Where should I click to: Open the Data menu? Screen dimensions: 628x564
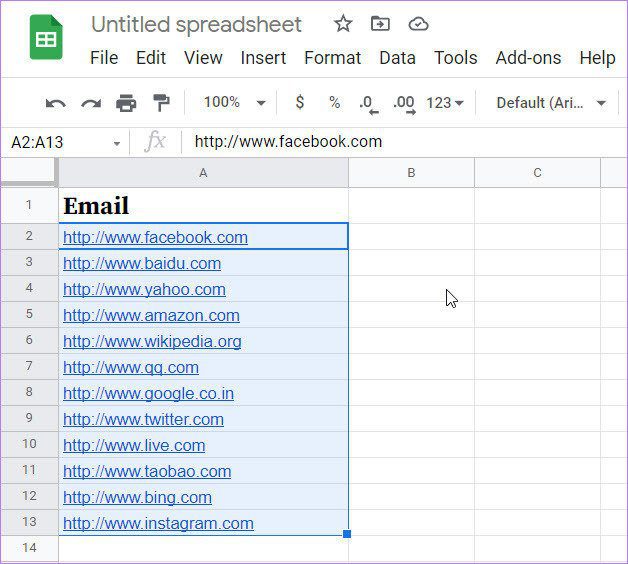(397, 58)
